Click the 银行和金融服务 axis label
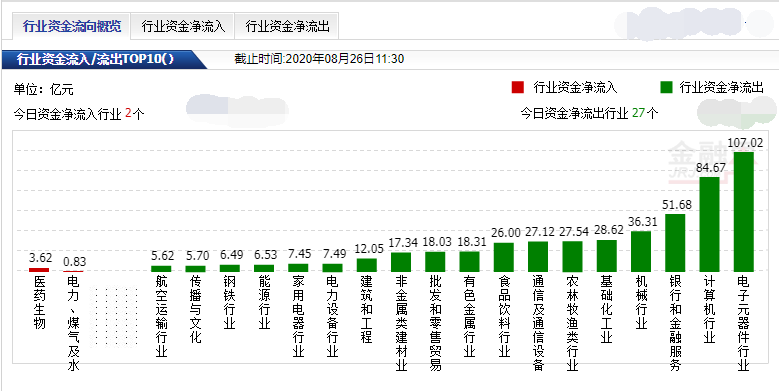The image size is (779, 391). 675,323
